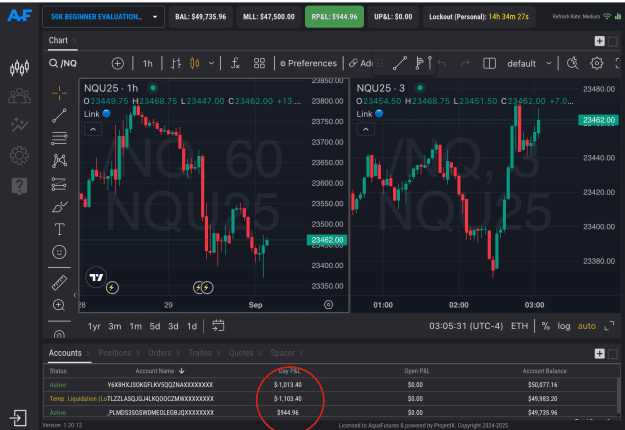This screenshot has width=625, height=430.
Task: Open the help question mark icon
Action: coord(19,186)
